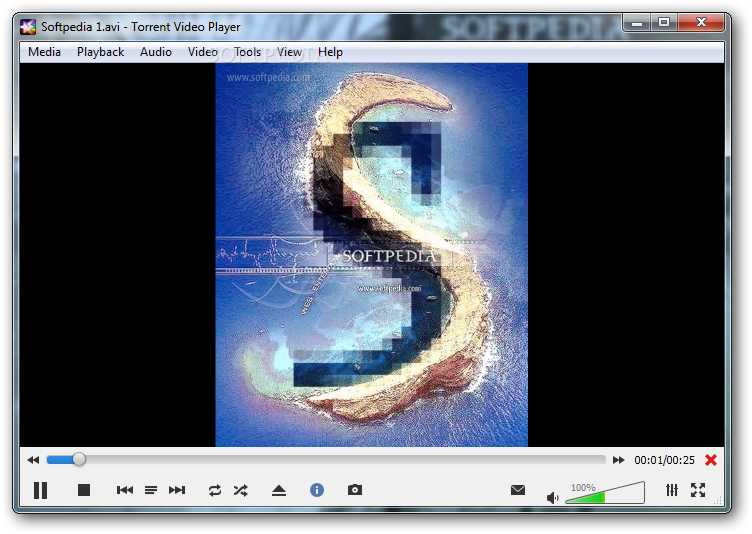Image resolution: width=752 pixels, height=534 pixels.
Task: Open the Help menu
Action: 330,52
